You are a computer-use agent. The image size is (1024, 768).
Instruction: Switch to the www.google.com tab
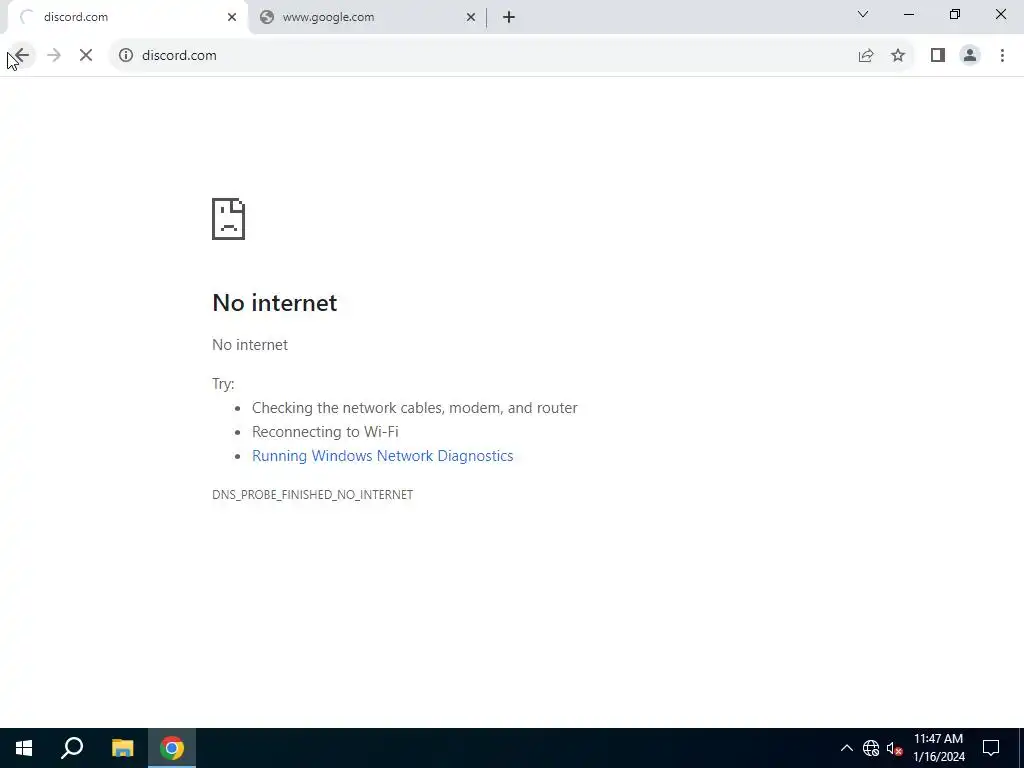(x=368, y=17)
